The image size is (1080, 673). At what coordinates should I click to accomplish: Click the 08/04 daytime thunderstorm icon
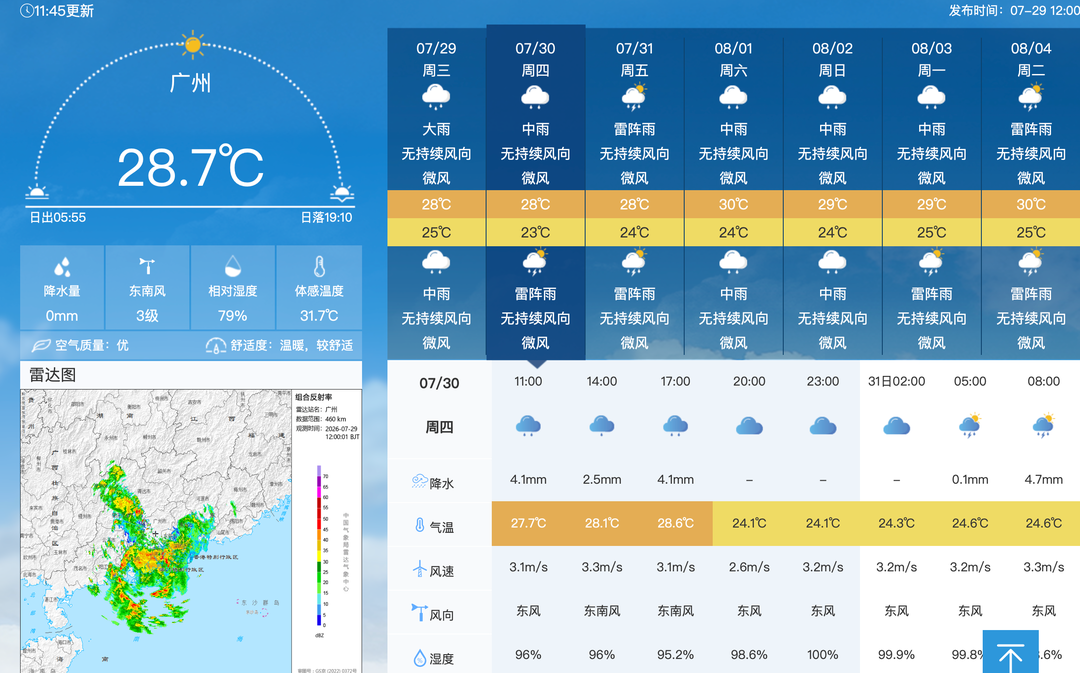[1031, 97]
